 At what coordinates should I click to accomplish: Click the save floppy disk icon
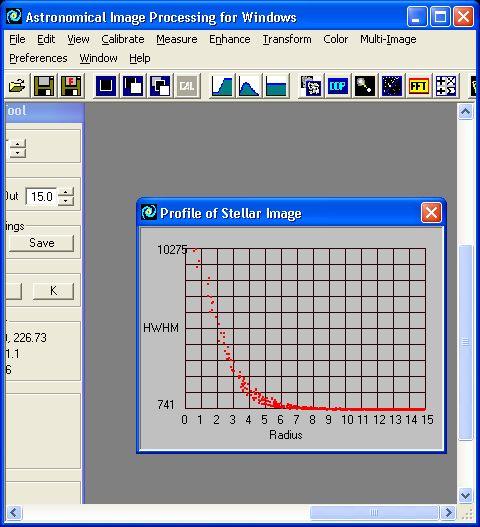pos(44,86)
